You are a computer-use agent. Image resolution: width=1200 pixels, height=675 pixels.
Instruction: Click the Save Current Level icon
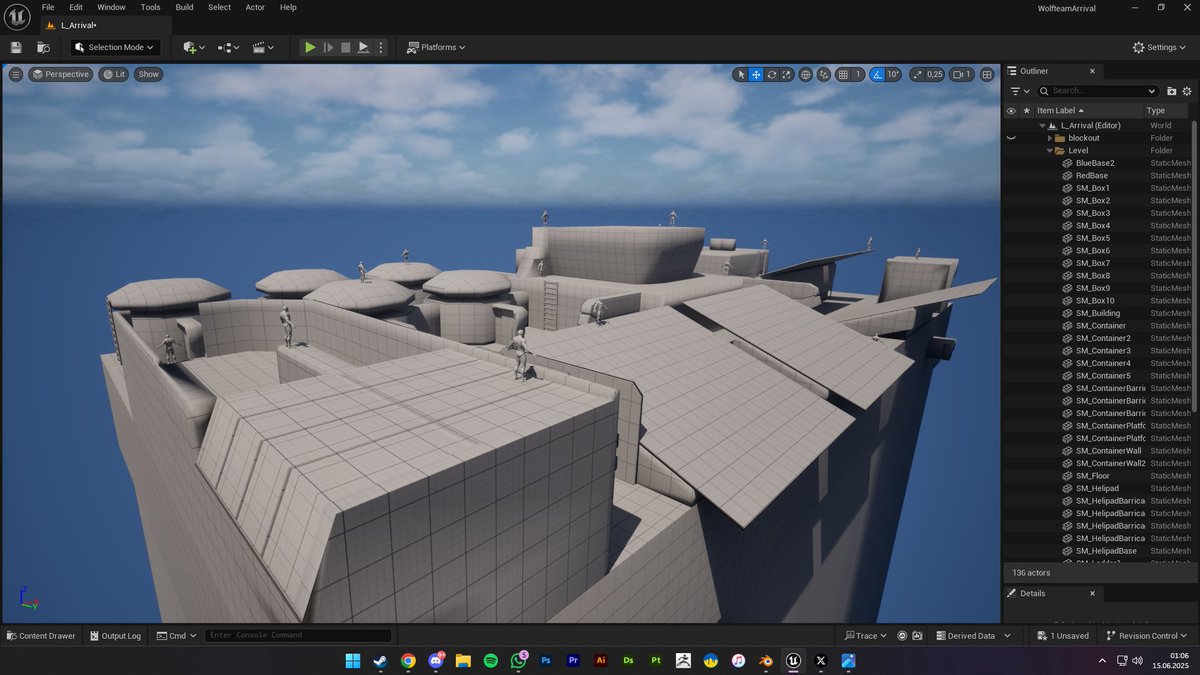(x=15, y=47)
